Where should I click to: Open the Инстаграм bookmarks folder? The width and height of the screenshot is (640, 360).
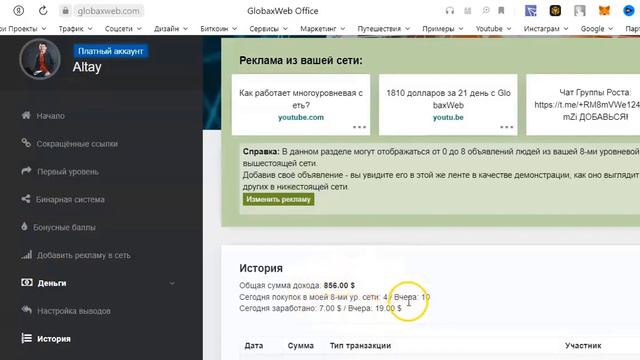tap(546, 29)
